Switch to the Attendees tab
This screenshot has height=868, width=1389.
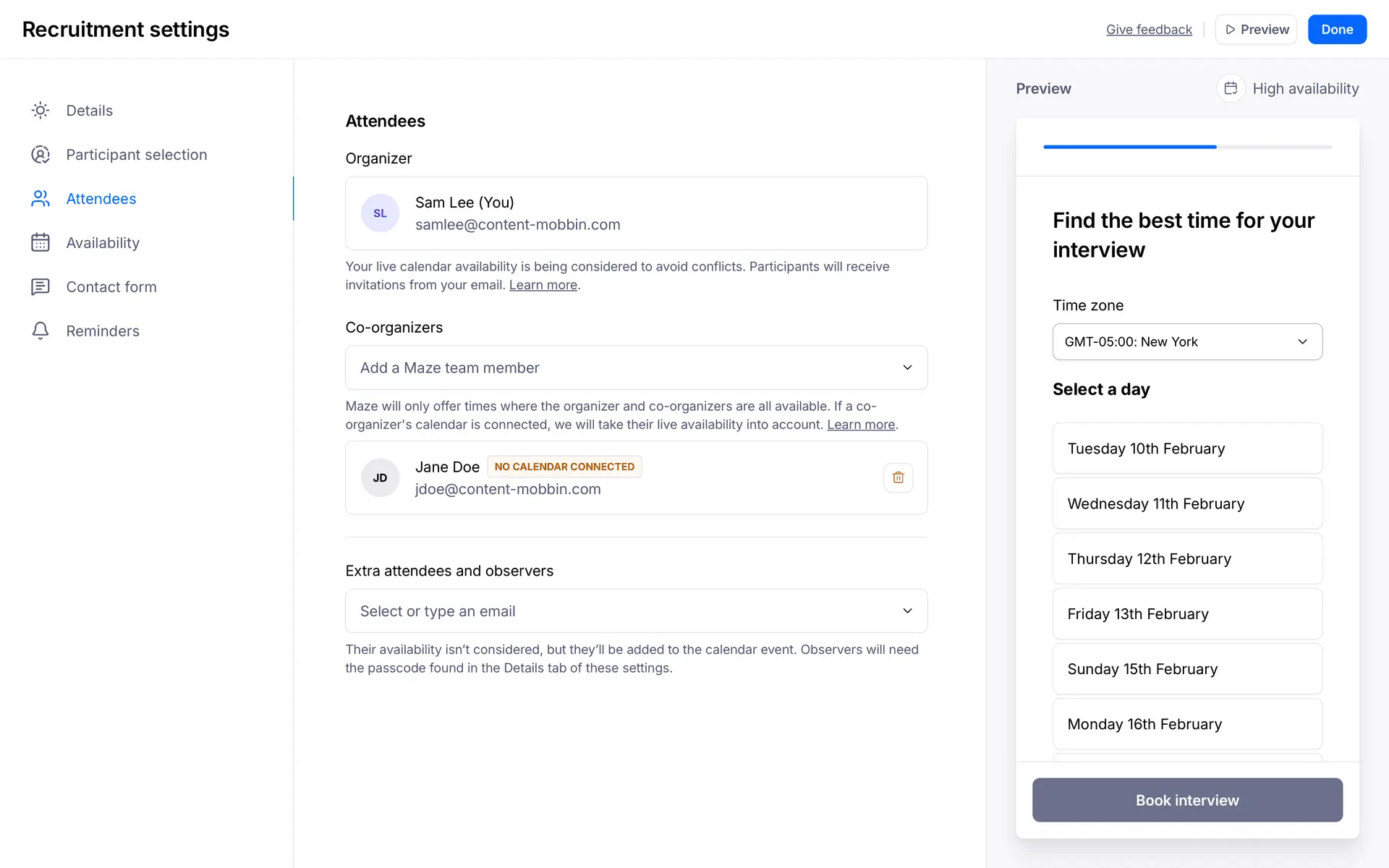(x=101, y=199)
